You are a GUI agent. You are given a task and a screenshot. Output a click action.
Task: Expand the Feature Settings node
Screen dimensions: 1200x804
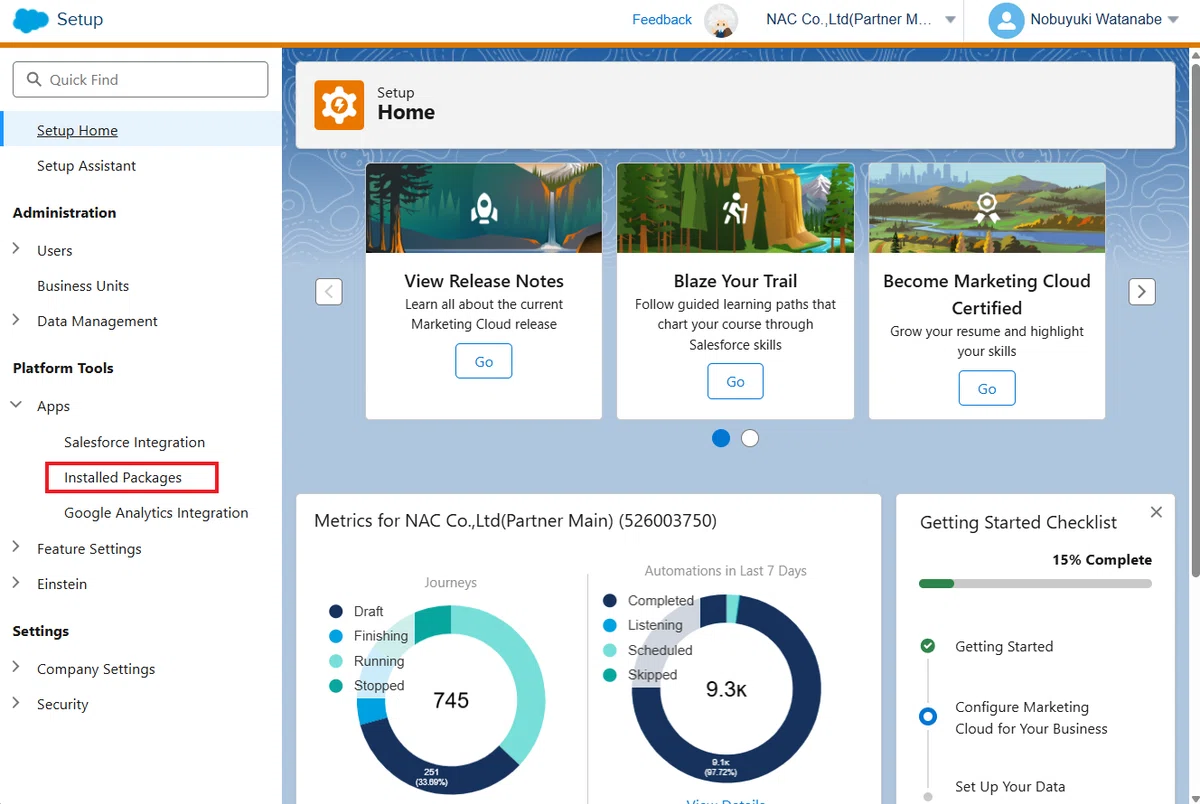click(x=16, y=547)
